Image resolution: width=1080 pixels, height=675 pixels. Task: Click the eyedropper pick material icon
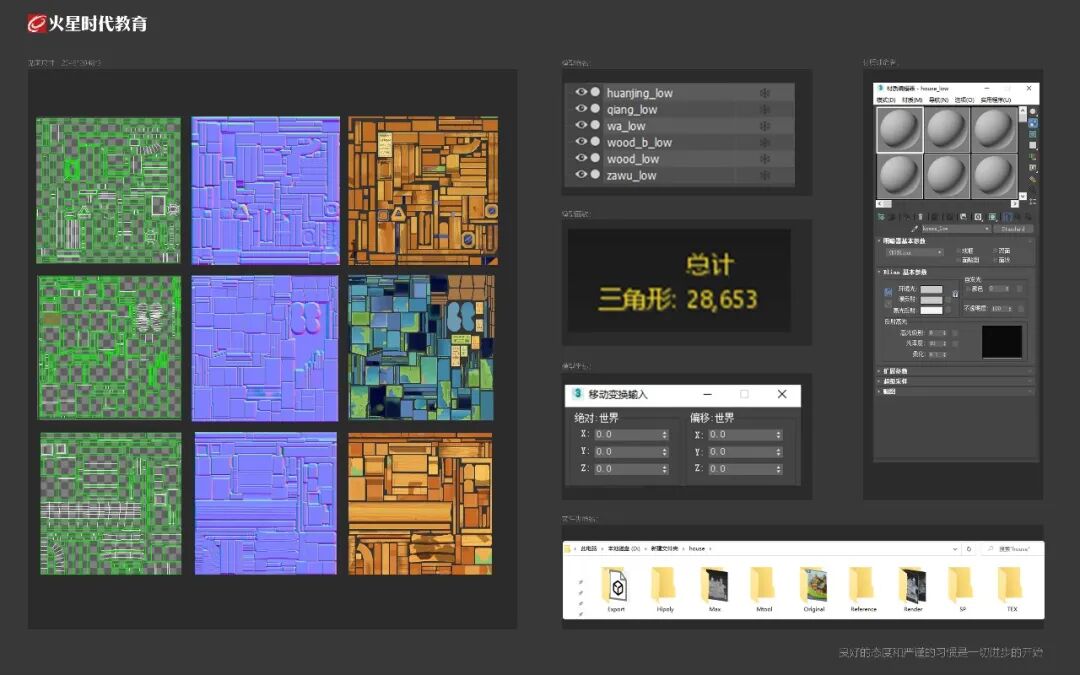(915, 229)
